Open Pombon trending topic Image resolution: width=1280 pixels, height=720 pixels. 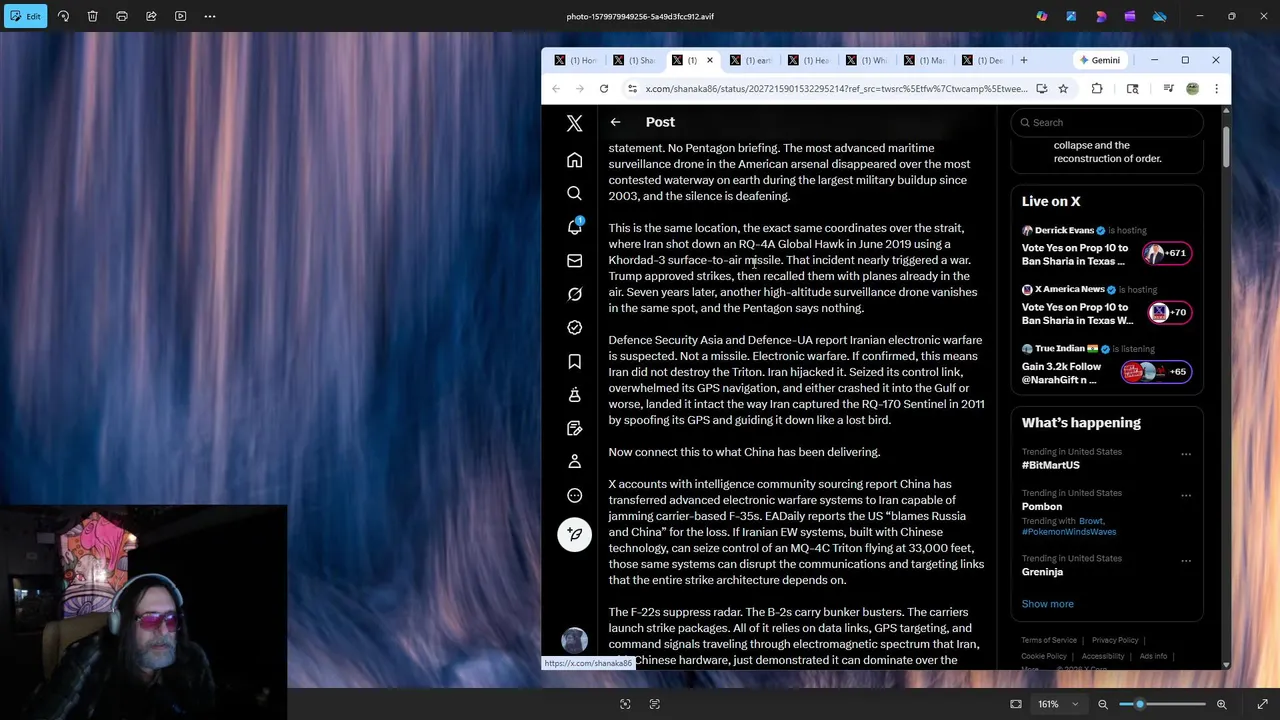pyautogui.click(x=1041, y=506)
